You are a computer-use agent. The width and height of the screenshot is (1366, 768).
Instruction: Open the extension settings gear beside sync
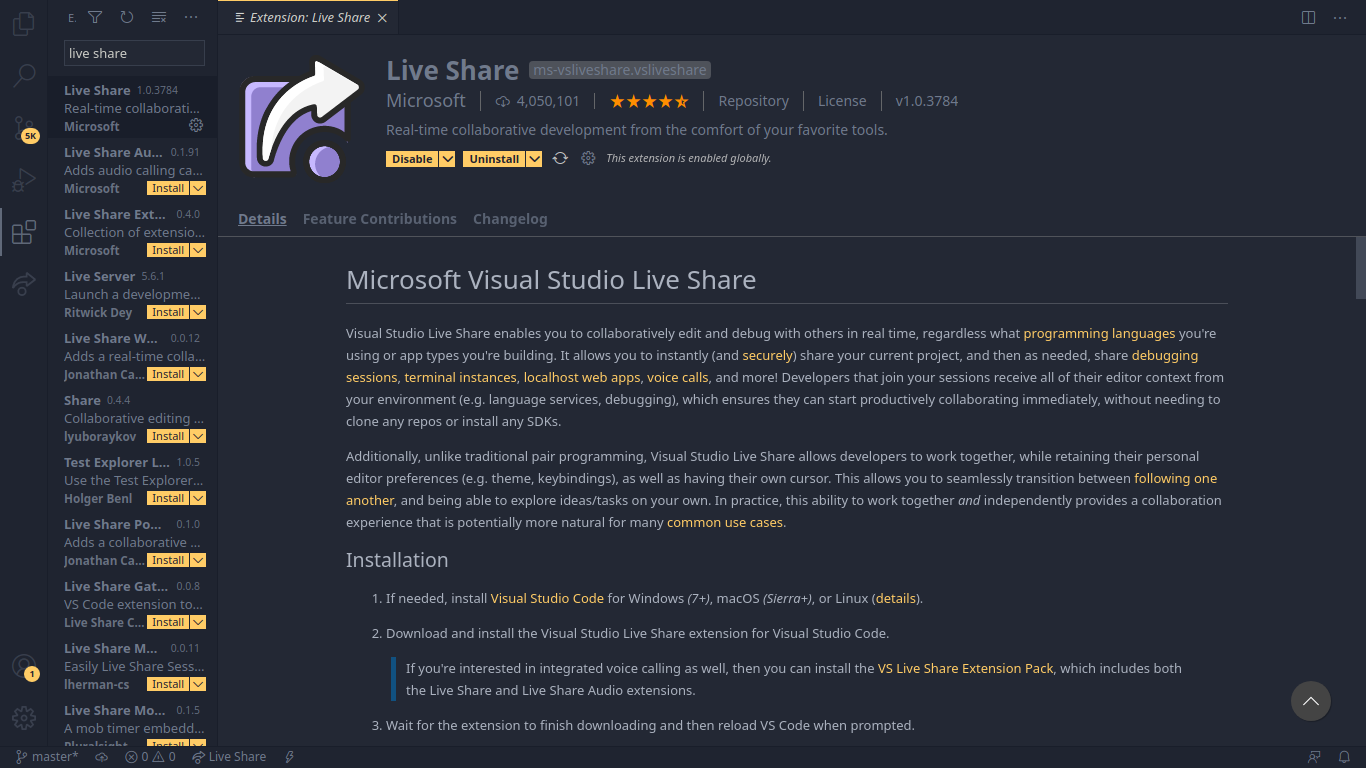pyautogui.click(x=588, y=158)
